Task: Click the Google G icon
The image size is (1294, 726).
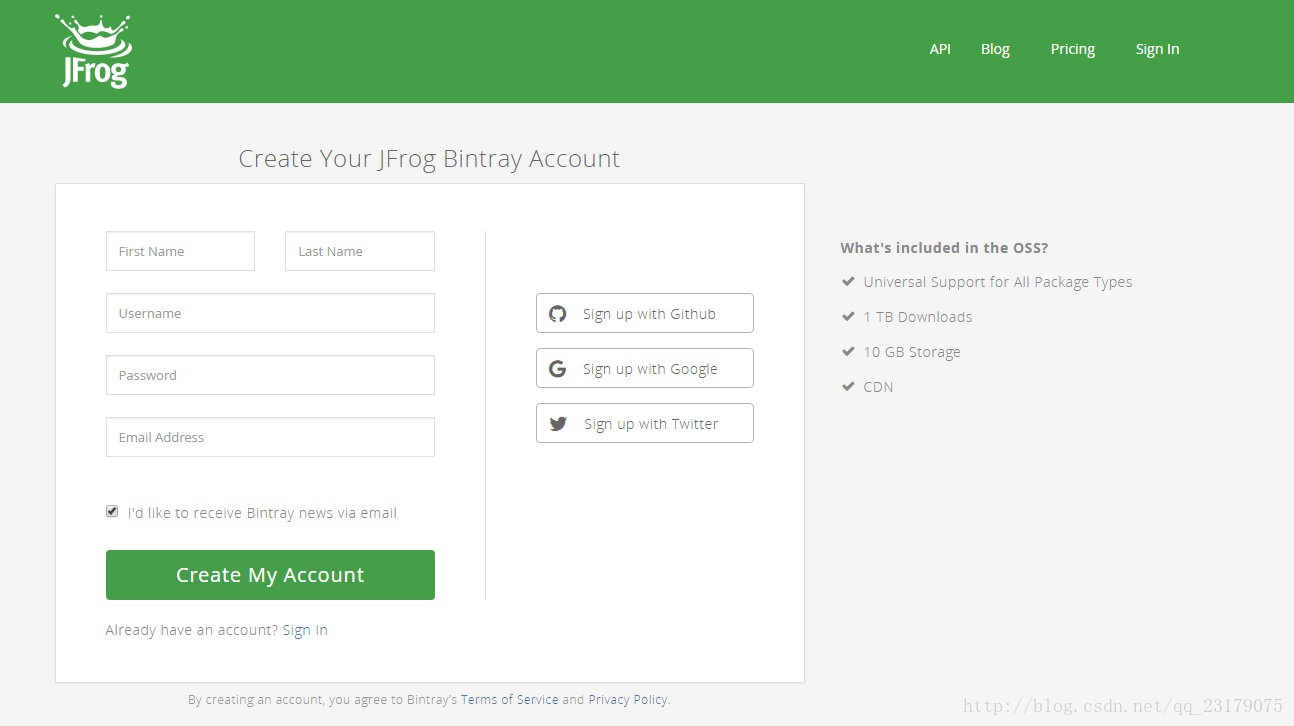Action: (558, 368)
